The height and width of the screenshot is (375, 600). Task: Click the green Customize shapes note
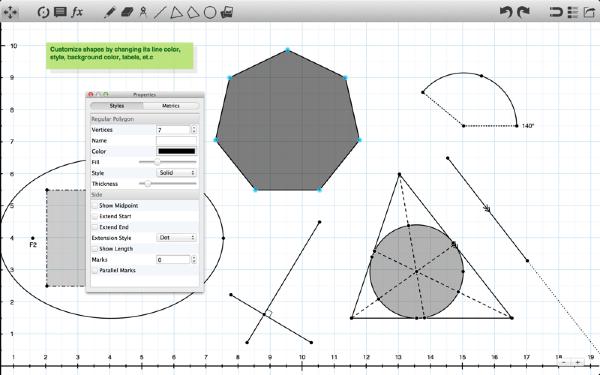pos(120,56)
